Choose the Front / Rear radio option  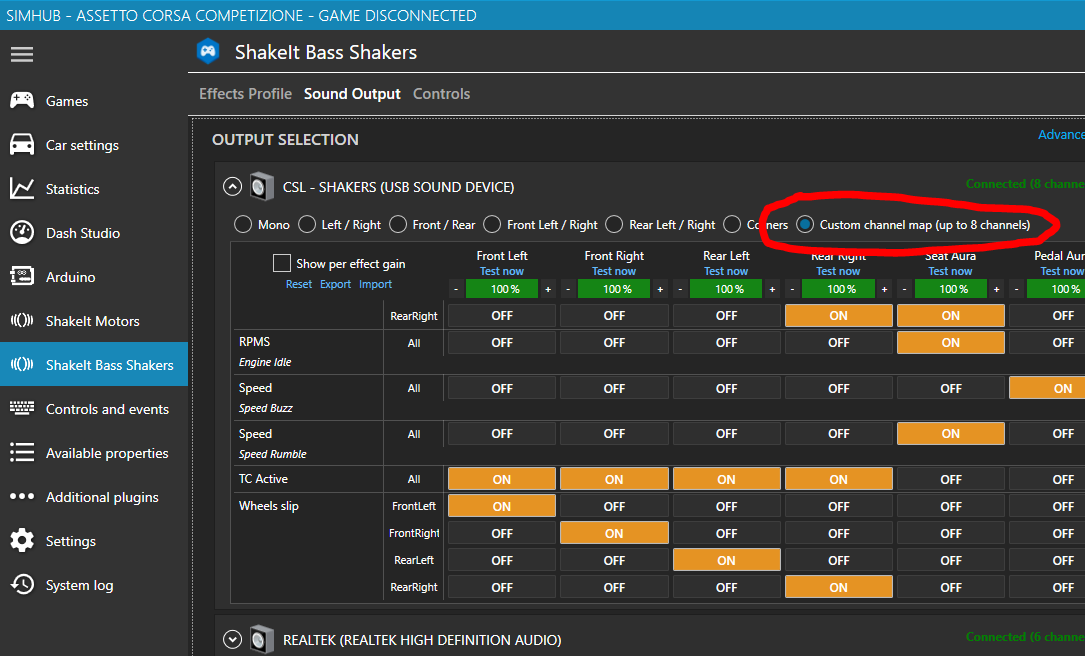398,224
